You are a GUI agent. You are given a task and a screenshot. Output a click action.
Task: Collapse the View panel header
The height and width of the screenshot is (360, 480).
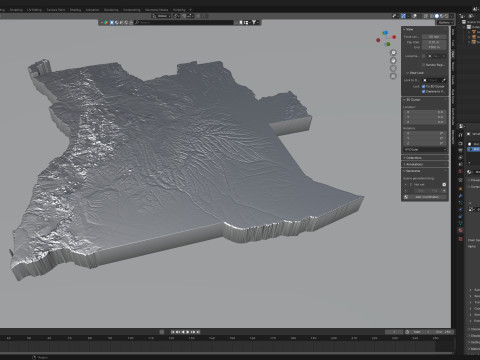coord(408,29)
